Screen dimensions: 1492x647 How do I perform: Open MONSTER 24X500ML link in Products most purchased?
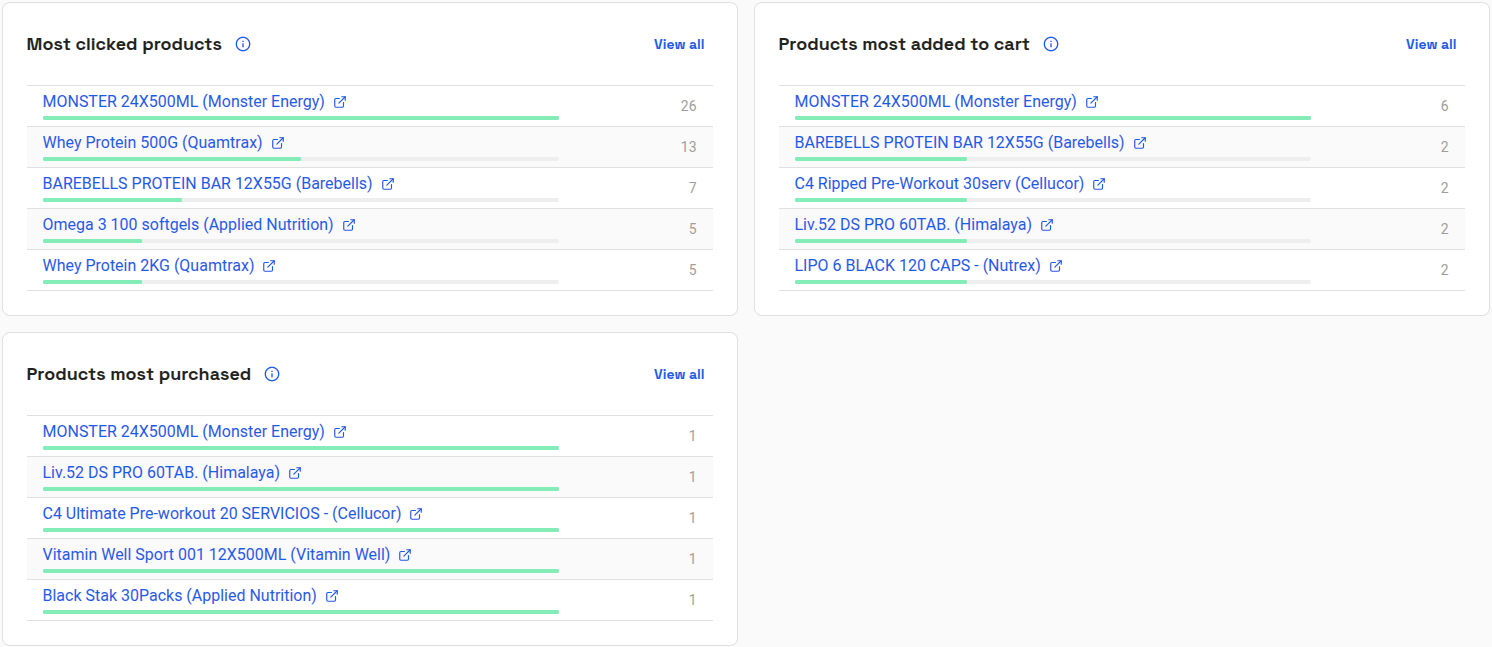pyautogui.click(x=184, y=431)
